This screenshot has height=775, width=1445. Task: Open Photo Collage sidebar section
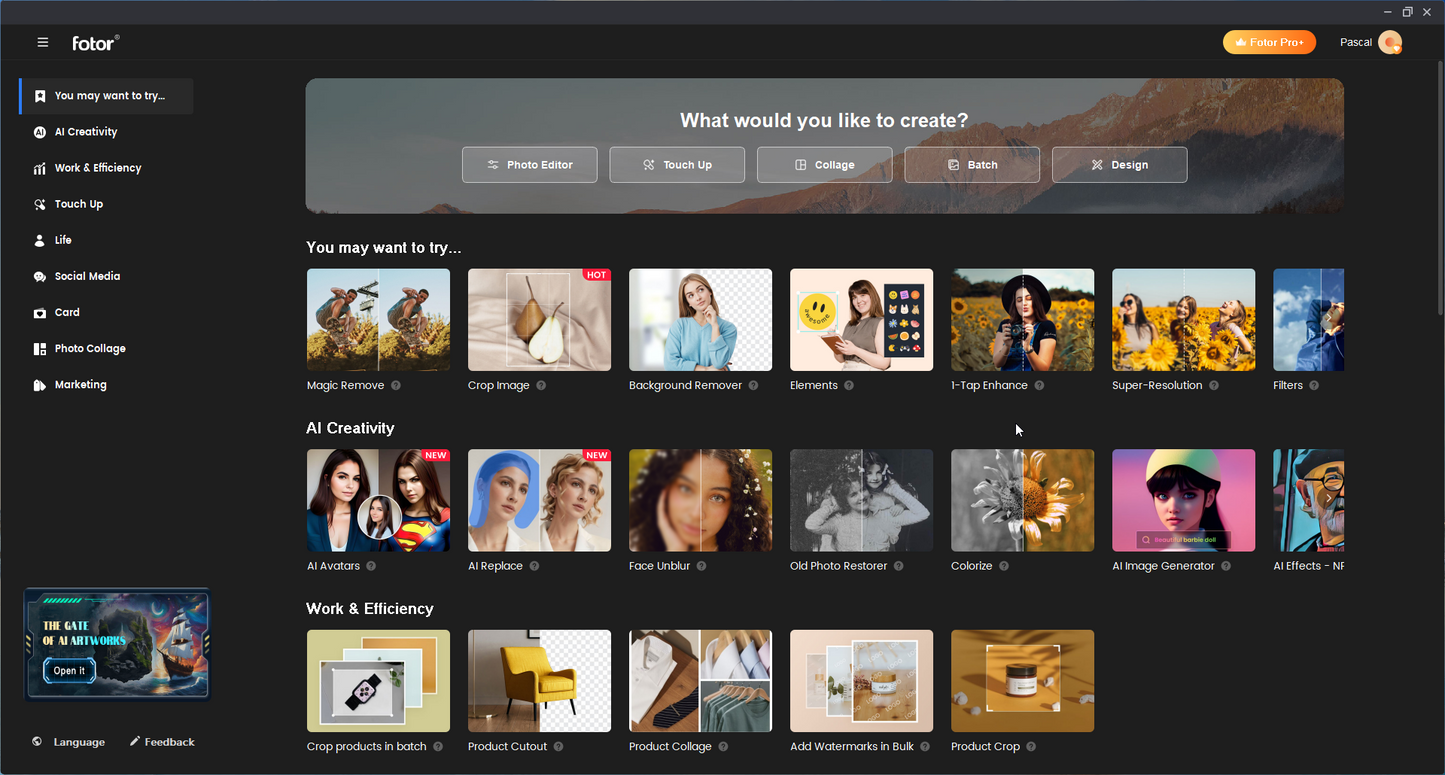tap(90, 349)
